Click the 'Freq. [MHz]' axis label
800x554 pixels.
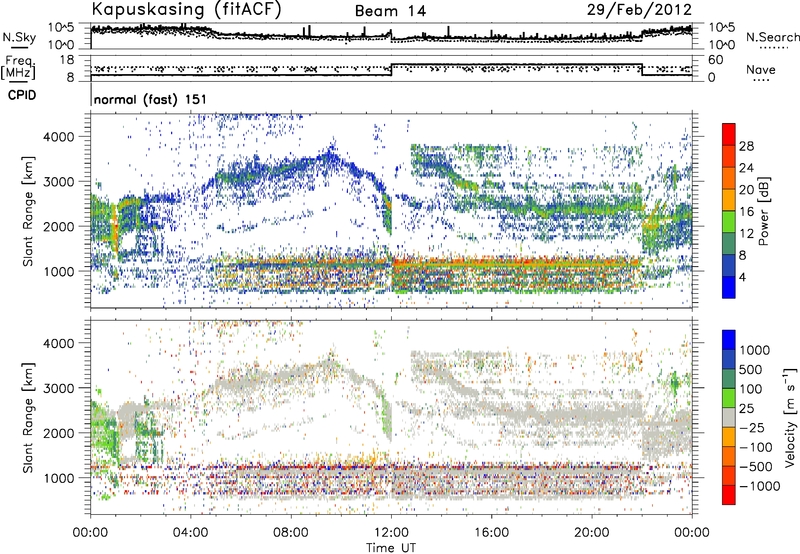pyautogui.click(x=18, y=67)
